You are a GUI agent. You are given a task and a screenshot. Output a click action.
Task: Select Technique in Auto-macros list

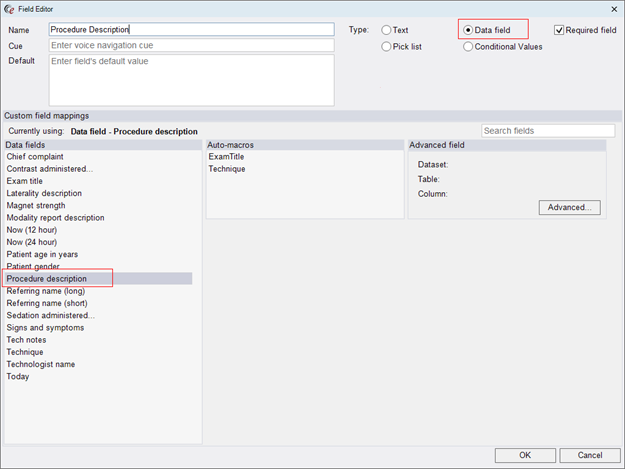(x=226, y=169)
